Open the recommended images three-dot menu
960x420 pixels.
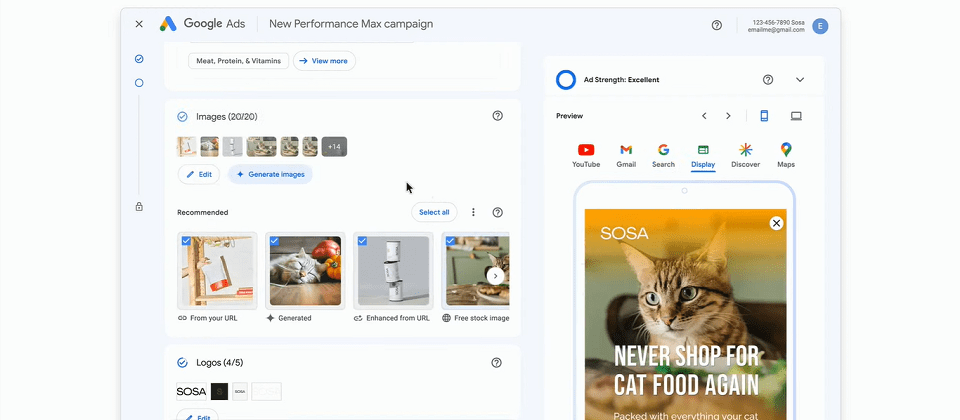point(473,212)
